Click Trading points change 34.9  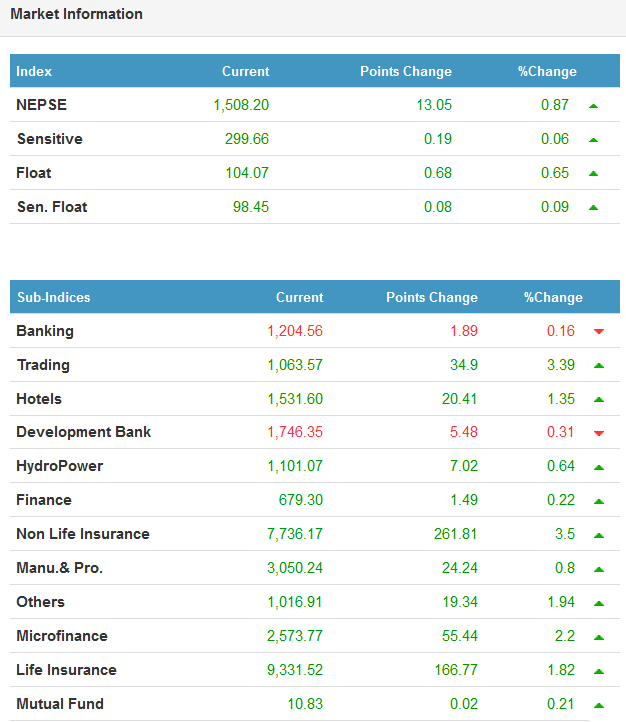click(464, 365)
